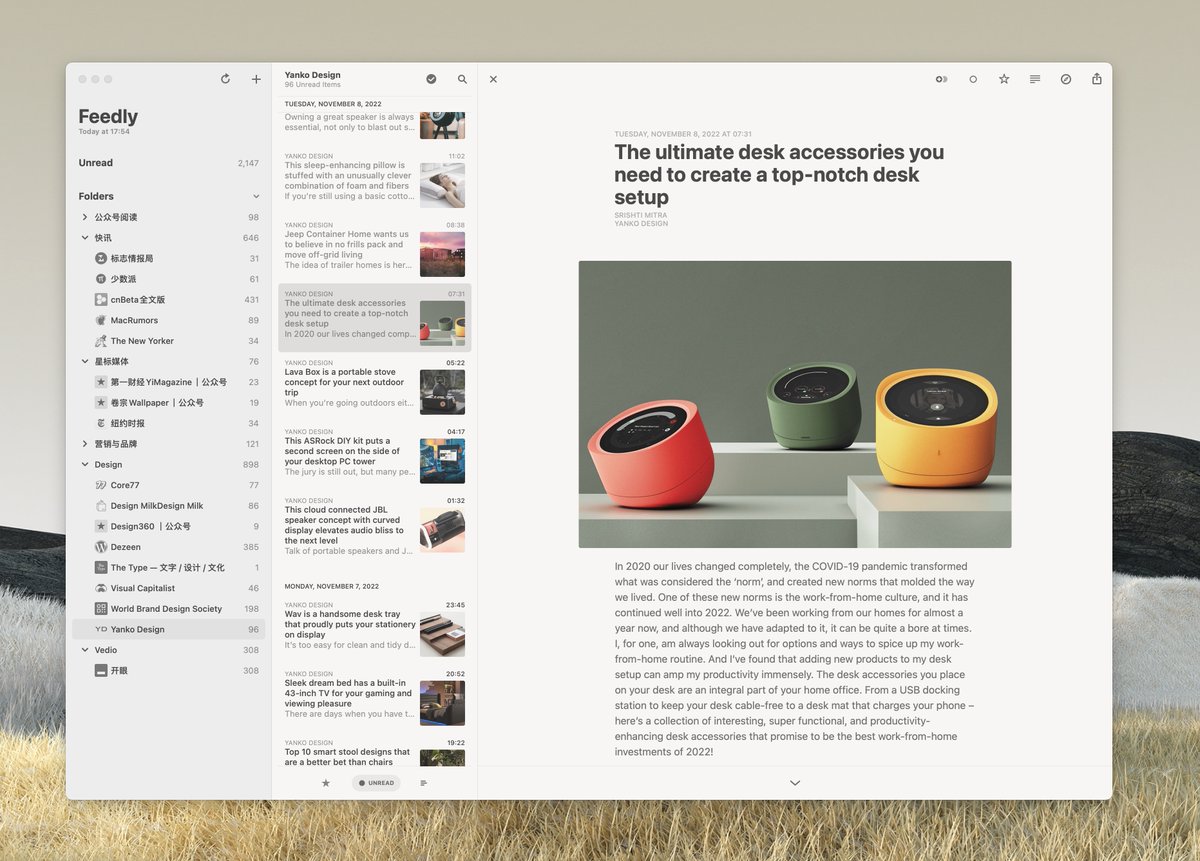
Task: Select the UNREAD filter pill
Action: pos(376,783)
